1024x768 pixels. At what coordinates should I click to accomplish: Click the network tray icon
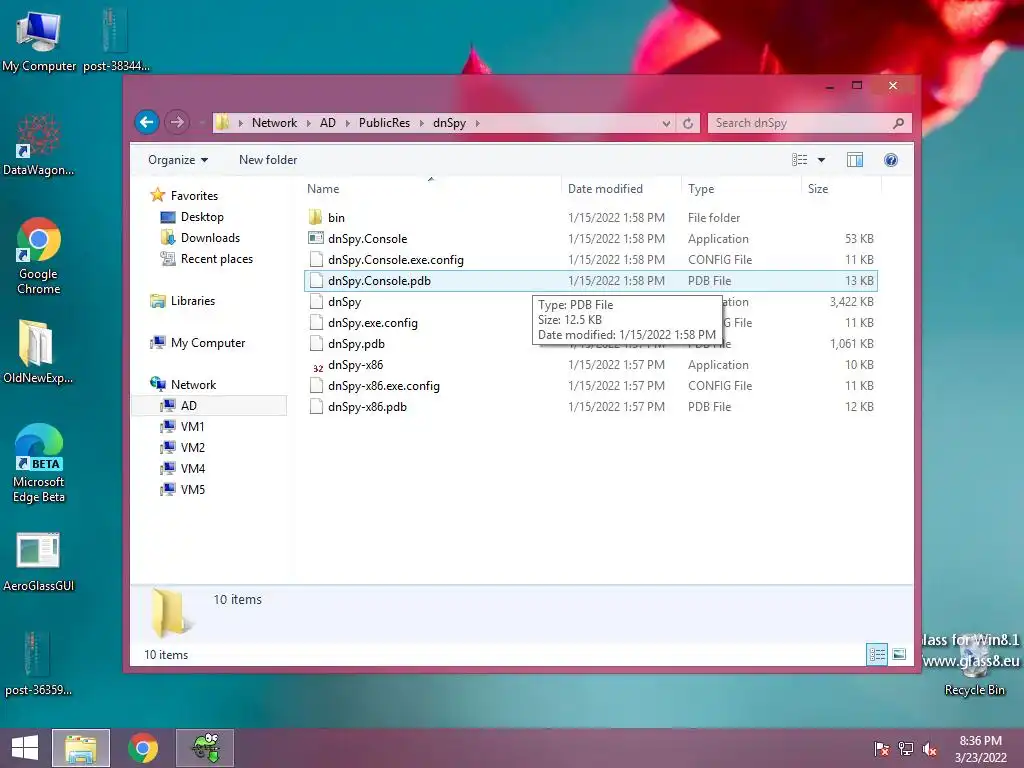point(906,749)
